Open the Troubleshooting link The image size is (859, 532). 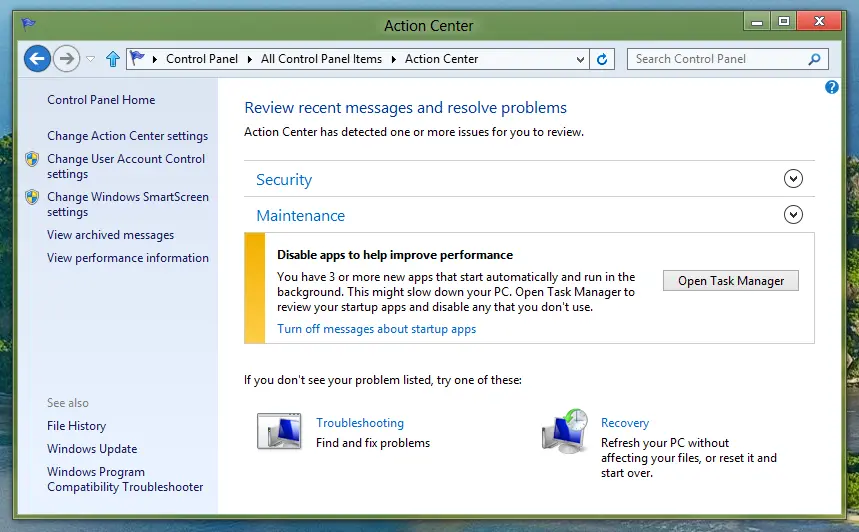[x=359, y=423]
